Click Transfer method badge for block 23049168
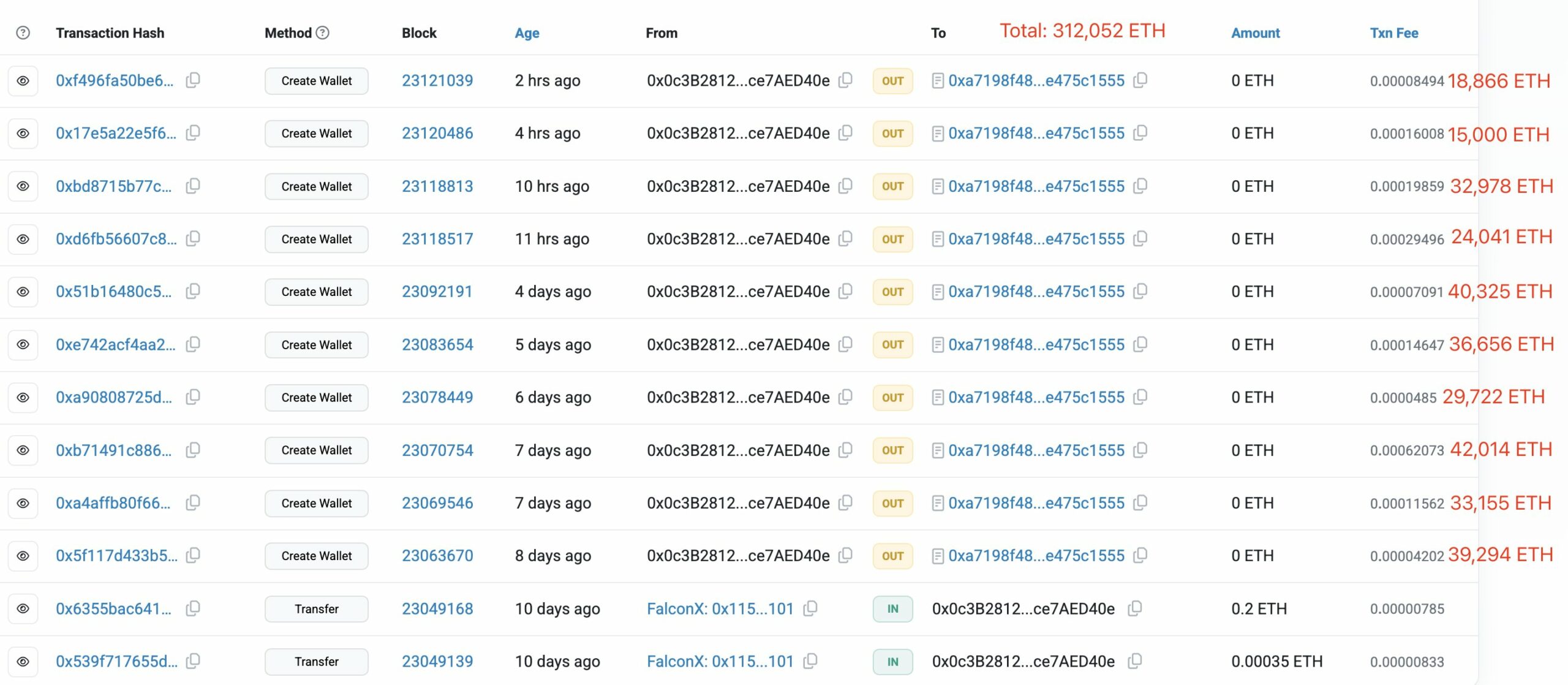The image size is (1568, 685). [316, 608]
